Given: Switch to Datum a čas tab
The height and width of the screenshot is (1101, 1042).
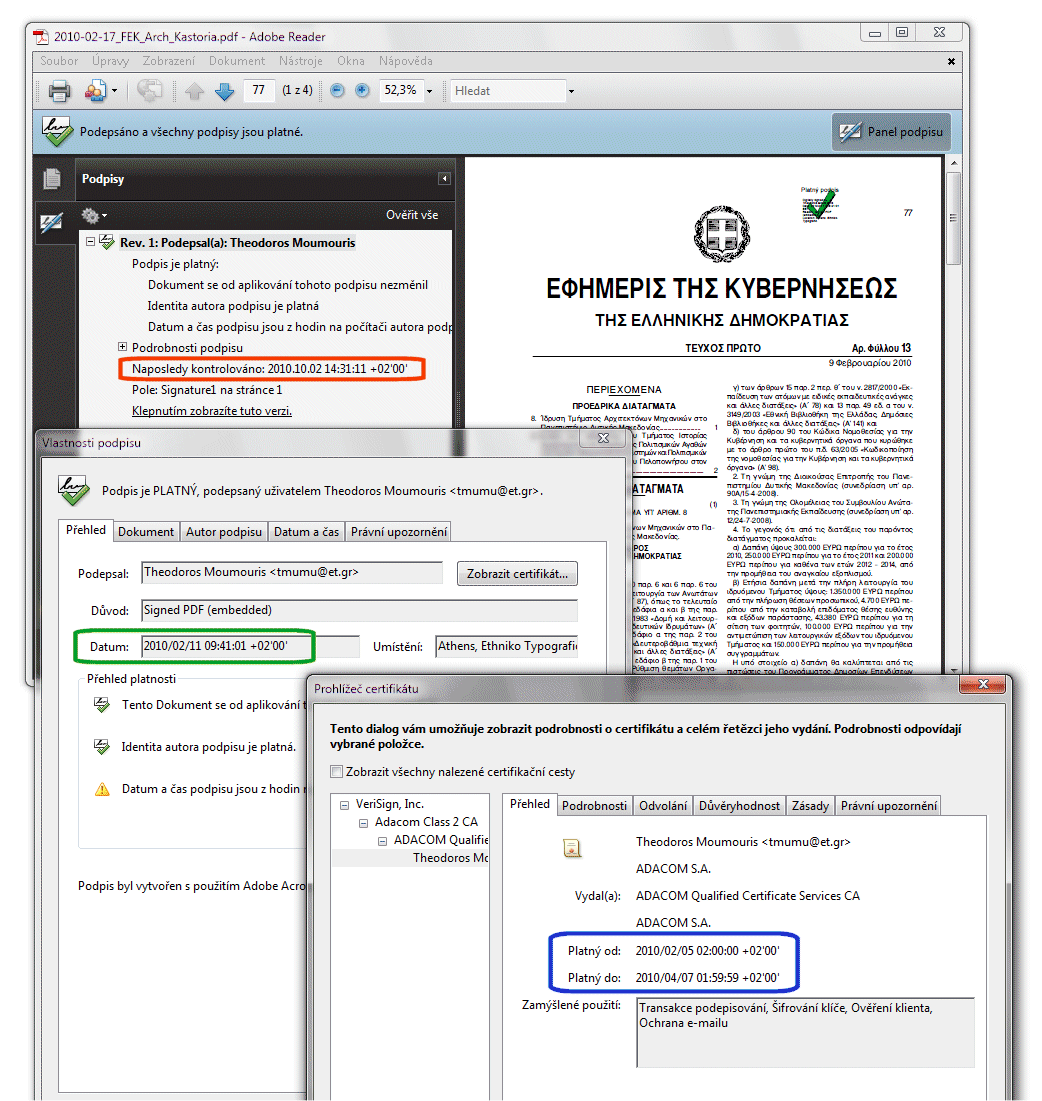Looking at the screenshot, I should coord(306,532).
